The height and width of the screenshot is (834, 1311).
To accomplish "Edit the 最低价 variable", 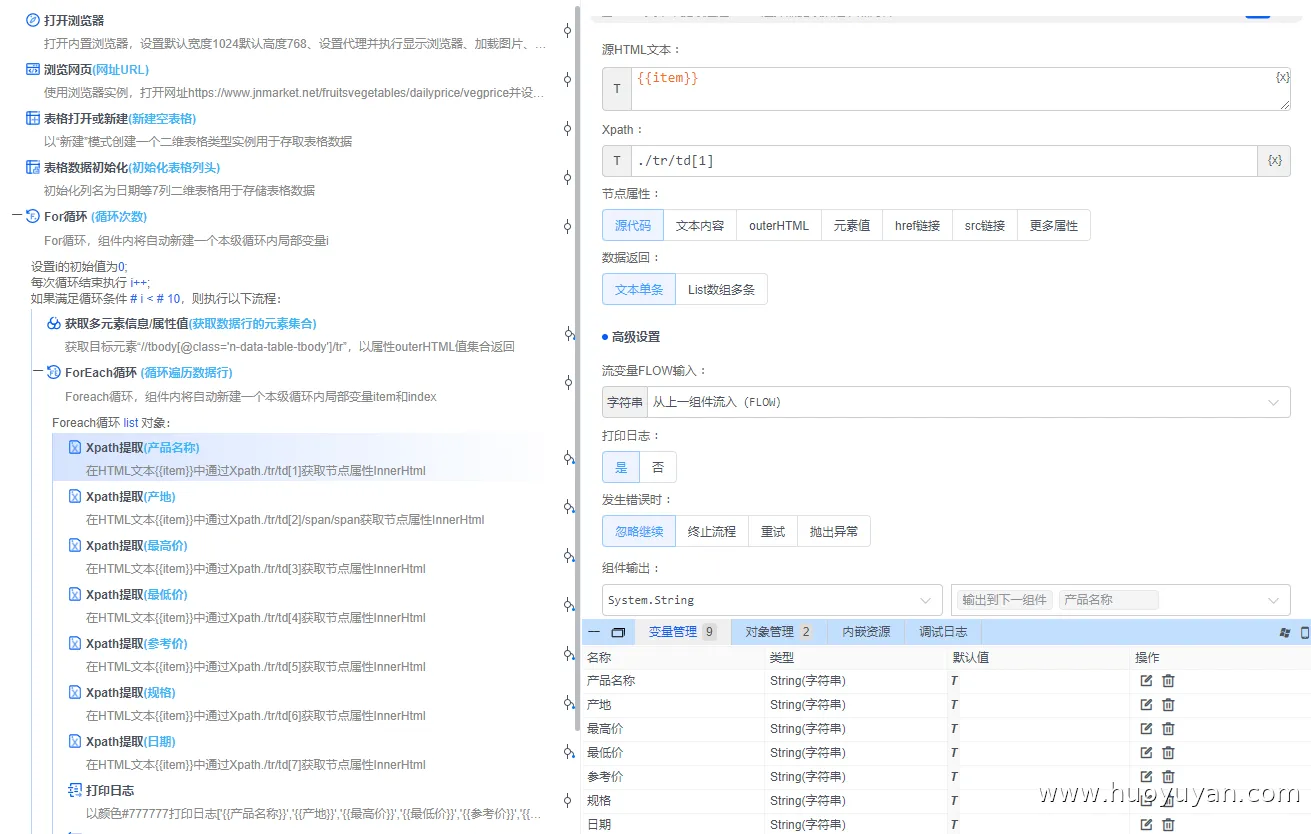I will (x=1146, y=753).
